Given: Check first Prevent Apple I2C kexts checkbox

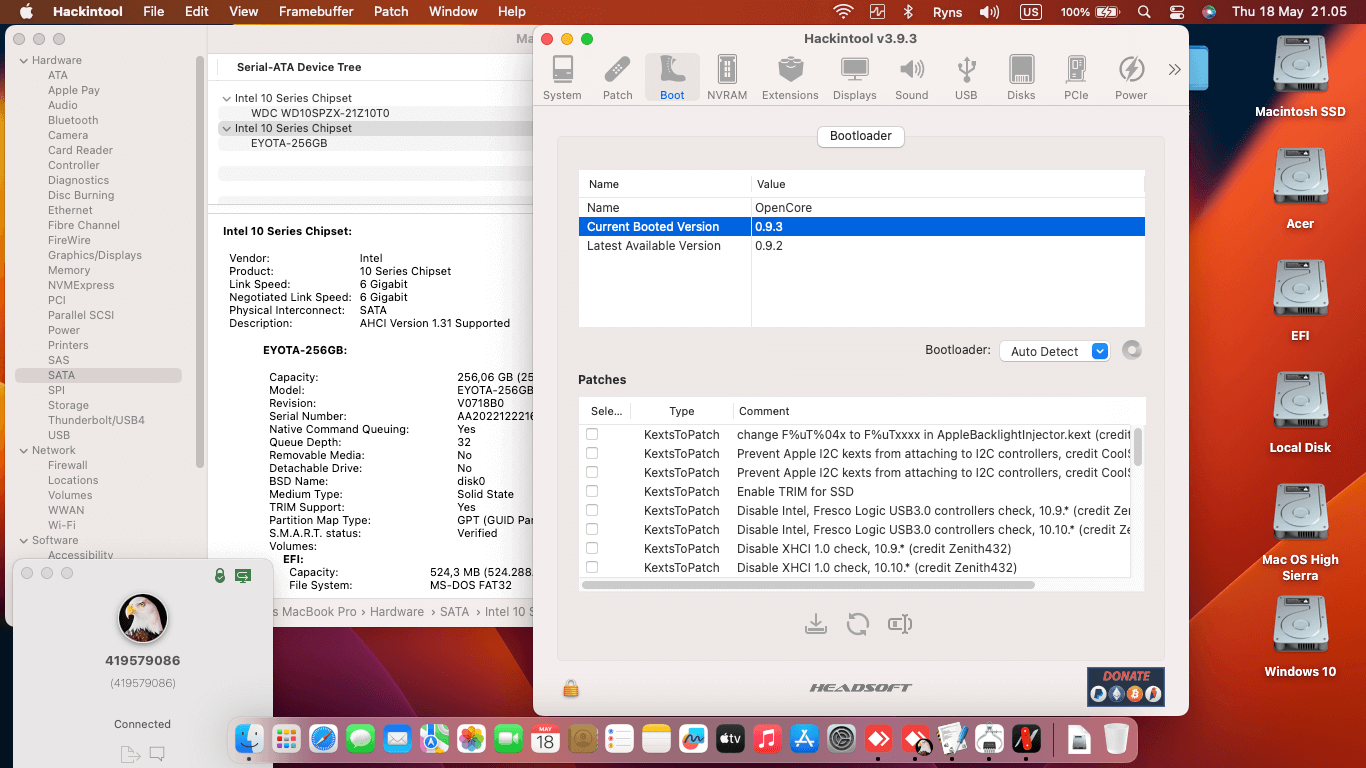Looking at the screenshot, I should 592,453.
